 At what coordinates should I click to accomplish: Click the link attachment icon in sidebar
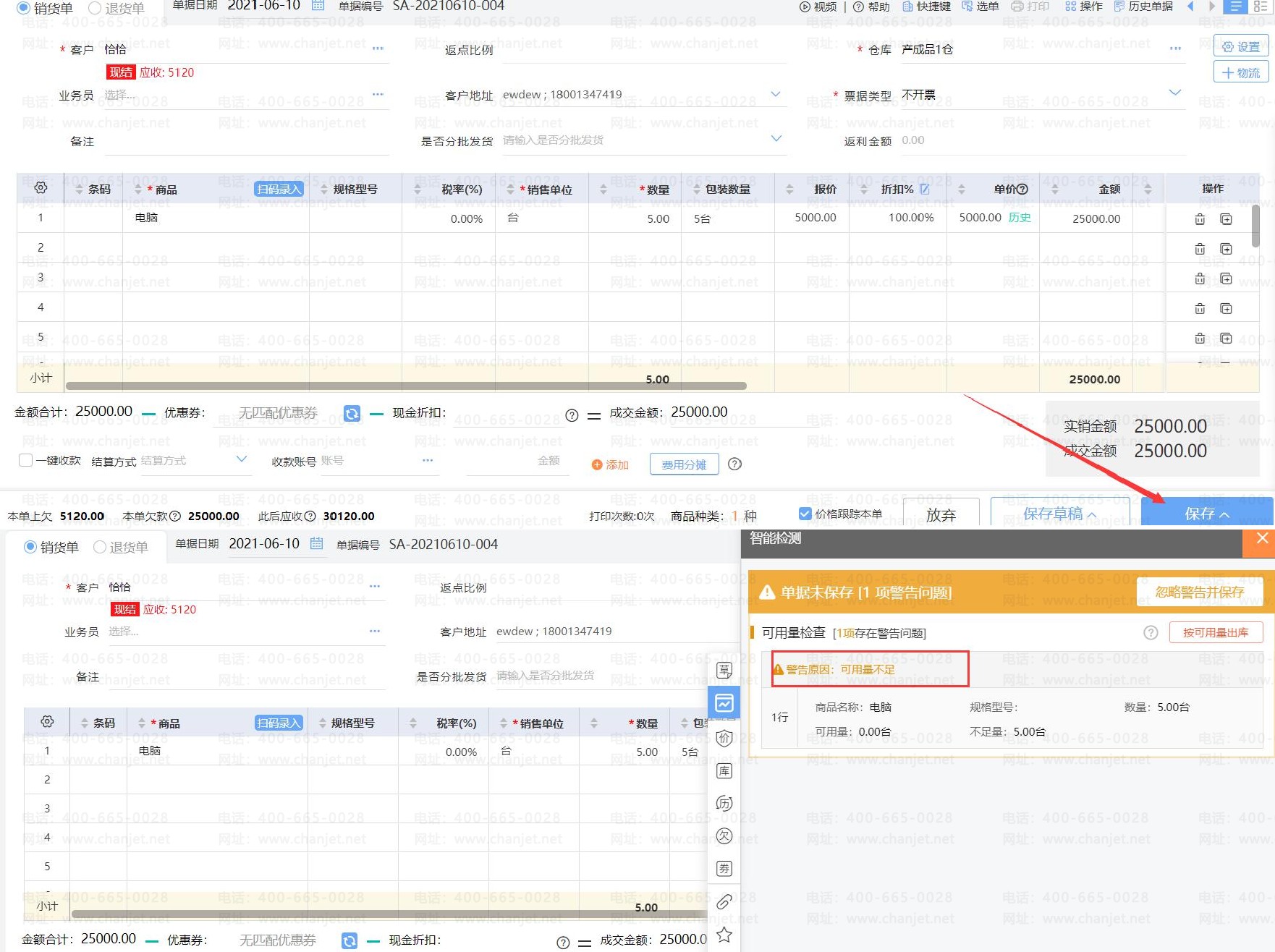(x=724, y=901)
